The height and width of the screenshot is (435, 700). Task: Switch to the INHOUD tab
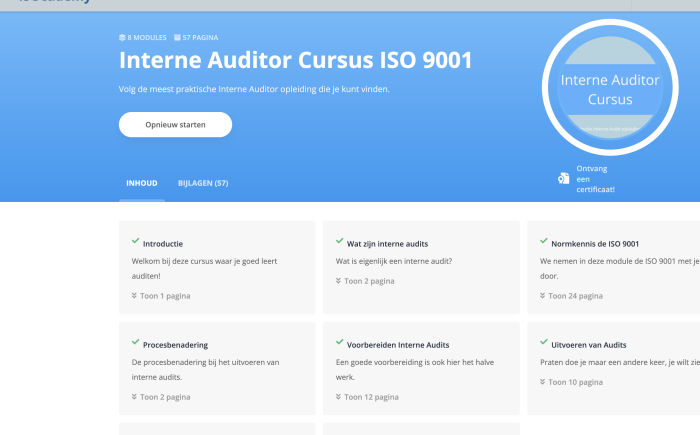pyautogui.click(x=142, y=183)
